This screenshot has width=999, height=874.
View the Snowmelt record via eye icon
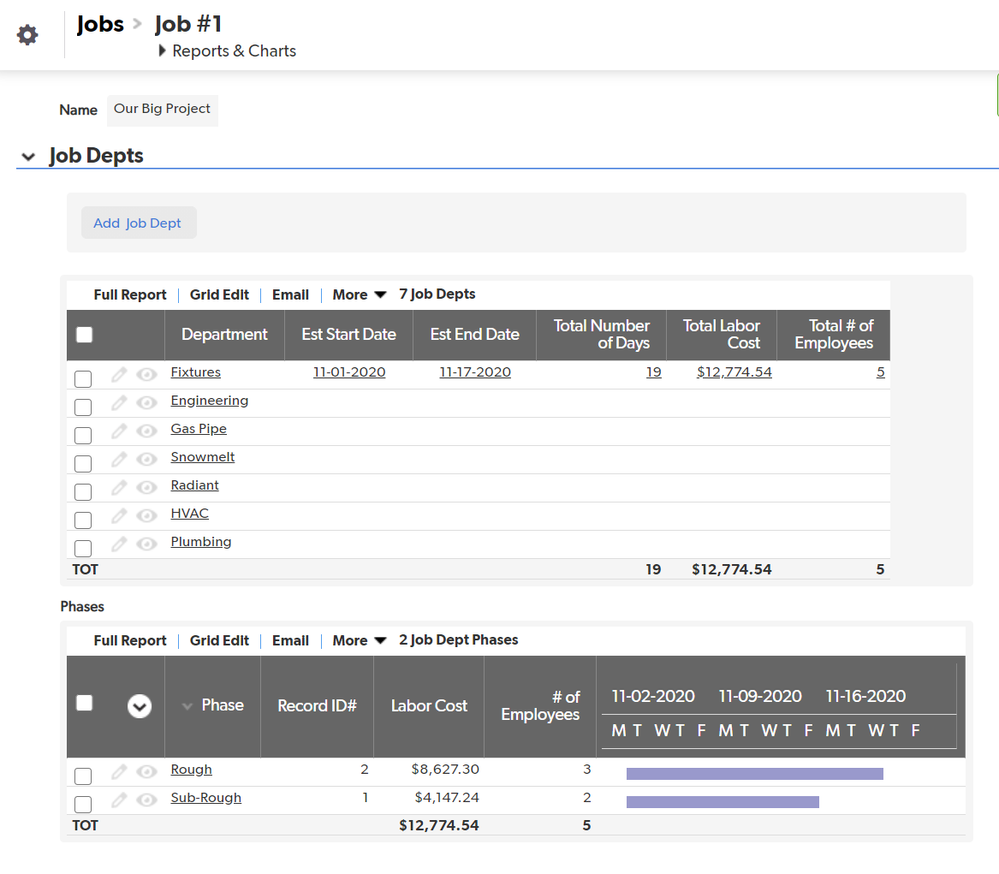(x=147, y=459)
